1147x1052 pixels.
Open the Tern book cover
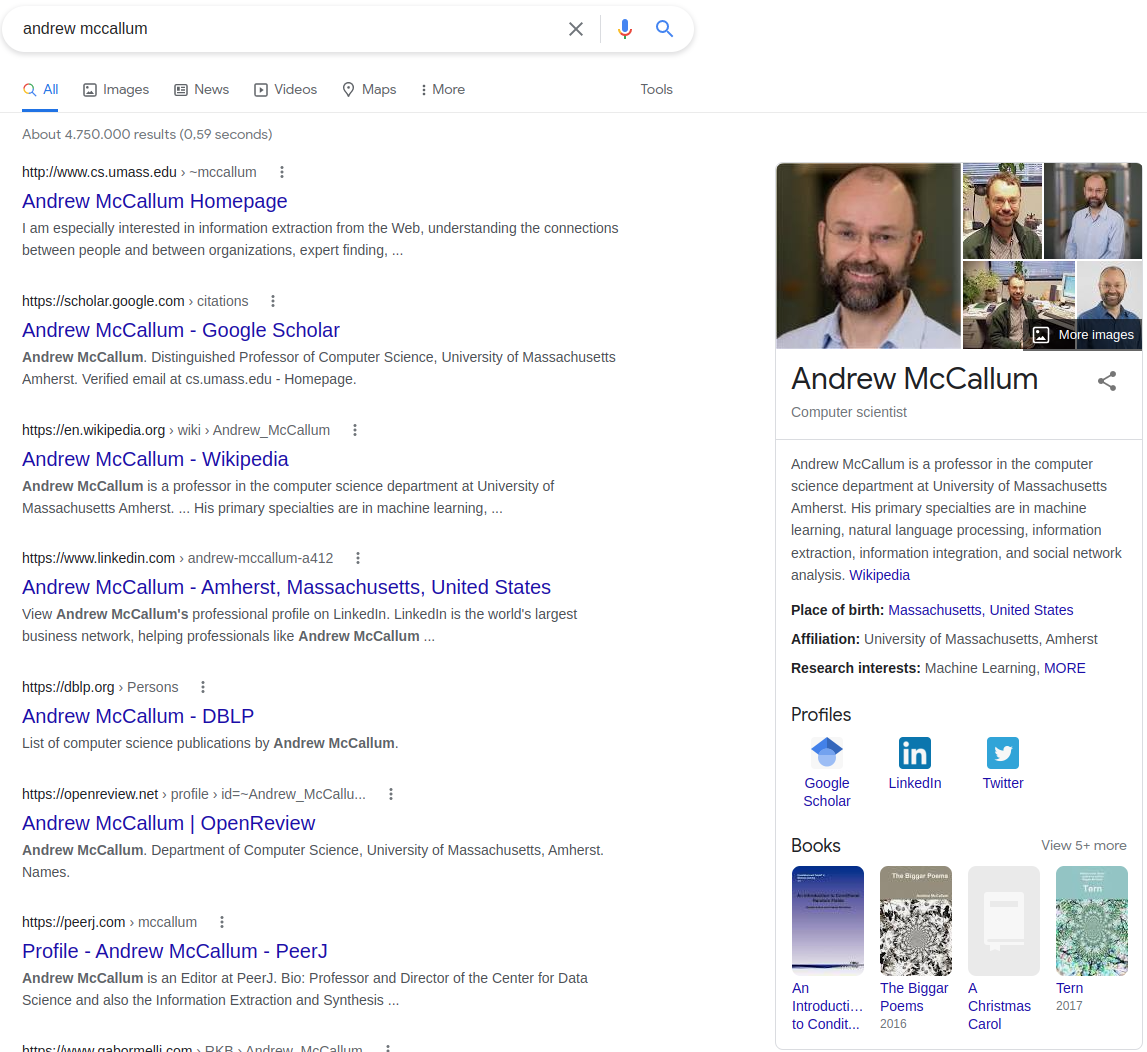click(1091, 920)
